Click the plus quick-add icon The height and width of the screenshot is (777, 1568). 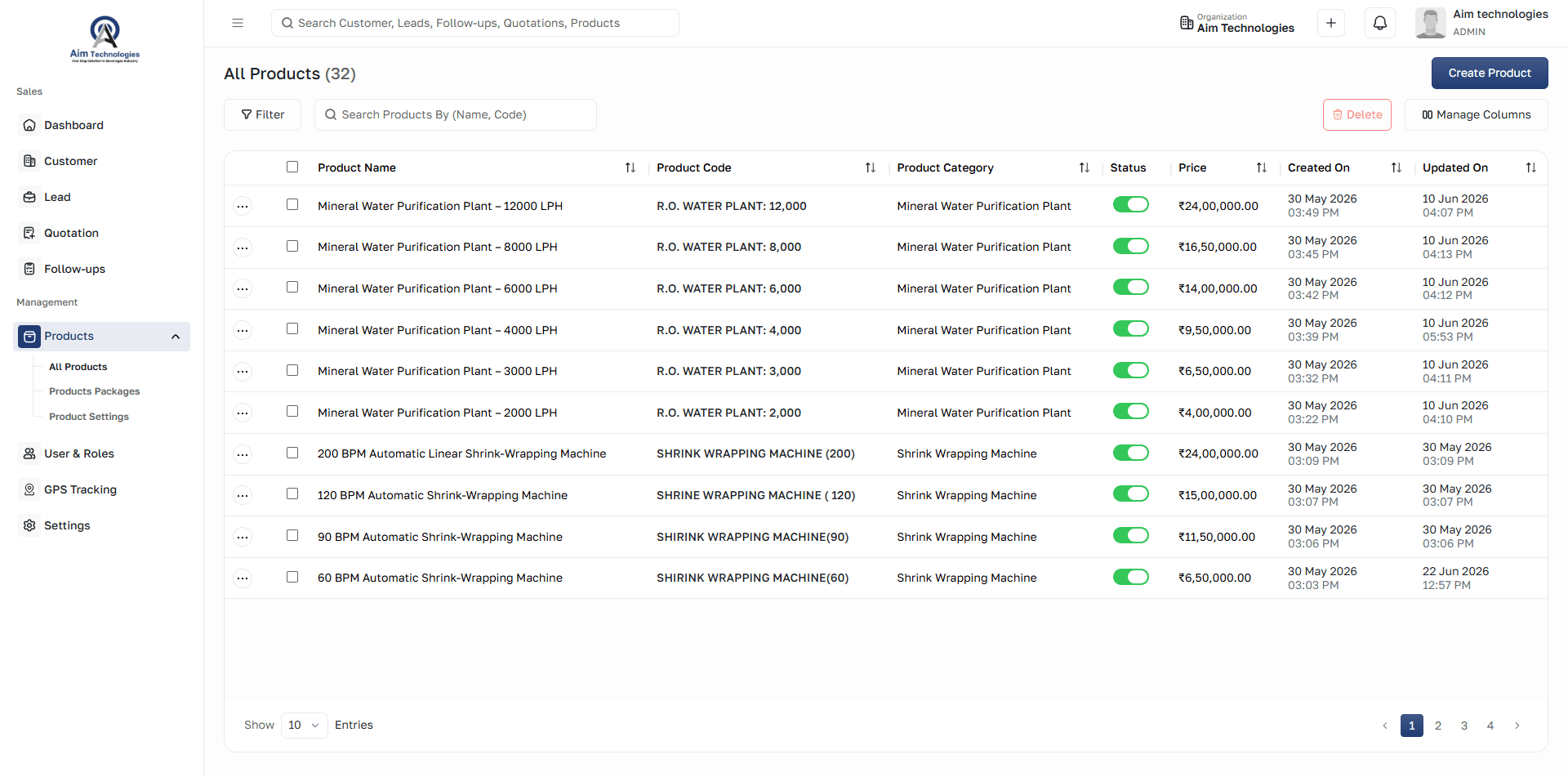tap(1331, 23)
